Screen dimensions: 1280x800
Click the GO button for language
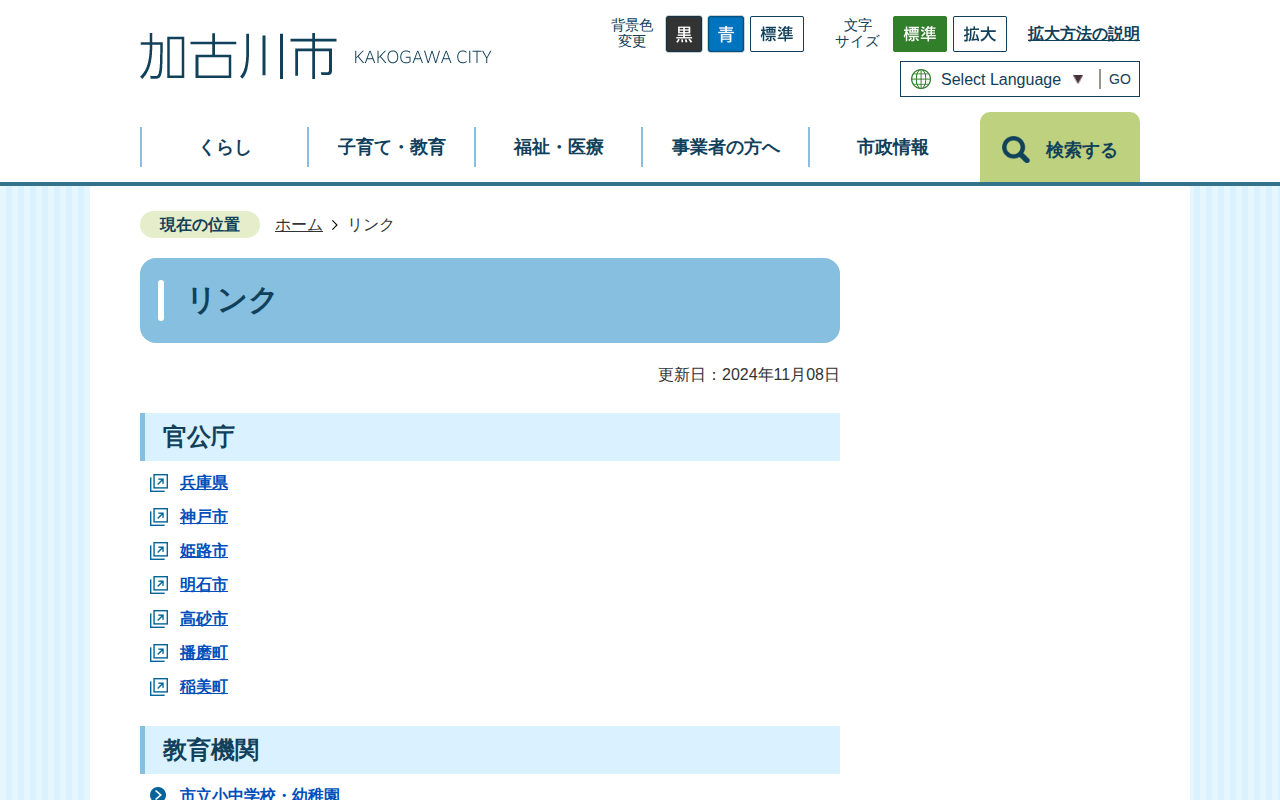pyautogui.click(x=1120, y=79)
